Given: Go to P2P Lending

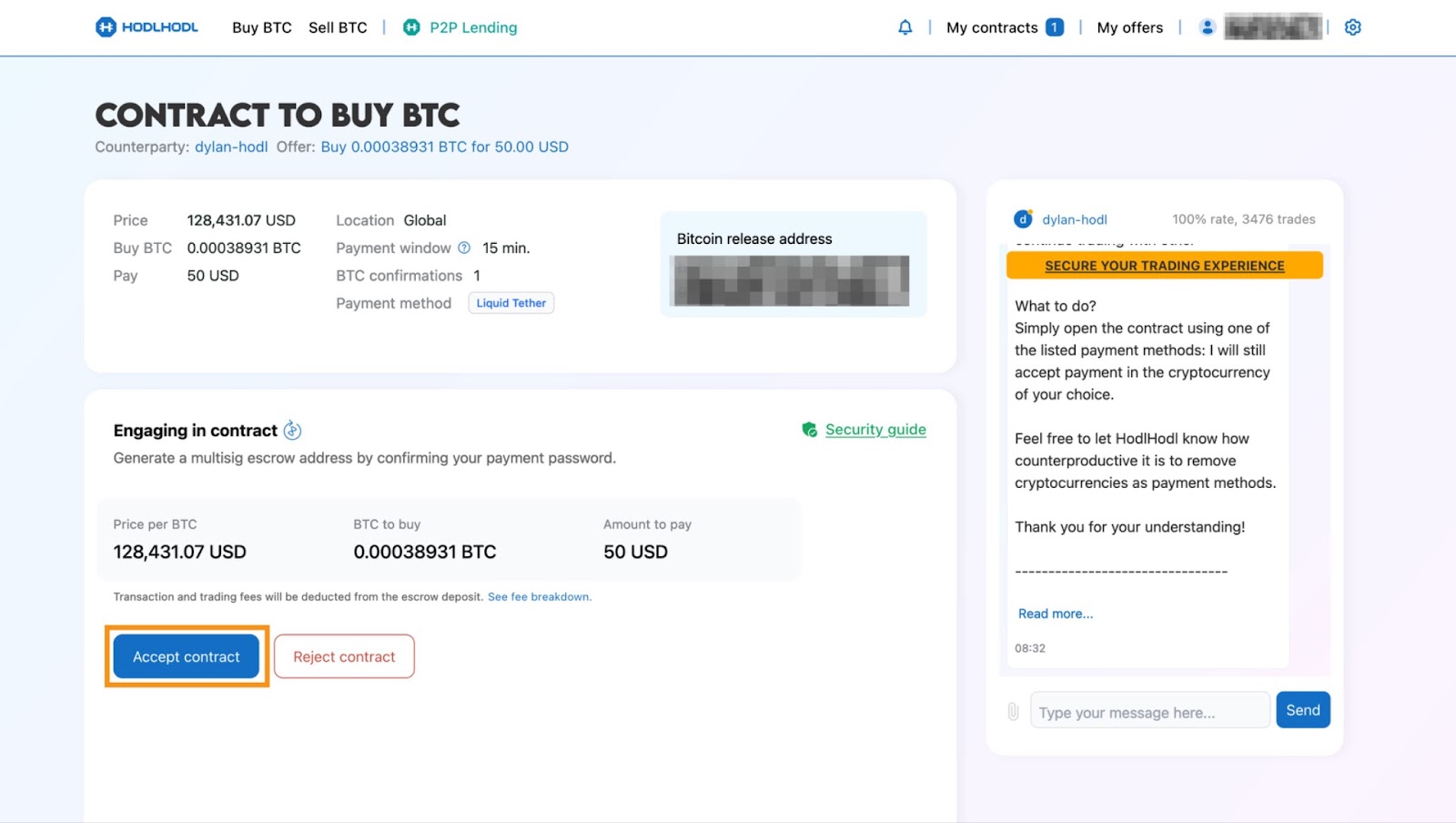Looking at the screenshot, I should tap(473, 27).
